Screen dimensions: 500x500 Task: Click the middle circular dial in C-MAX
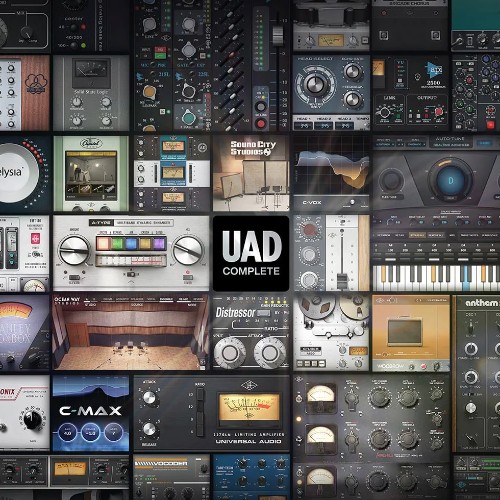90,433
